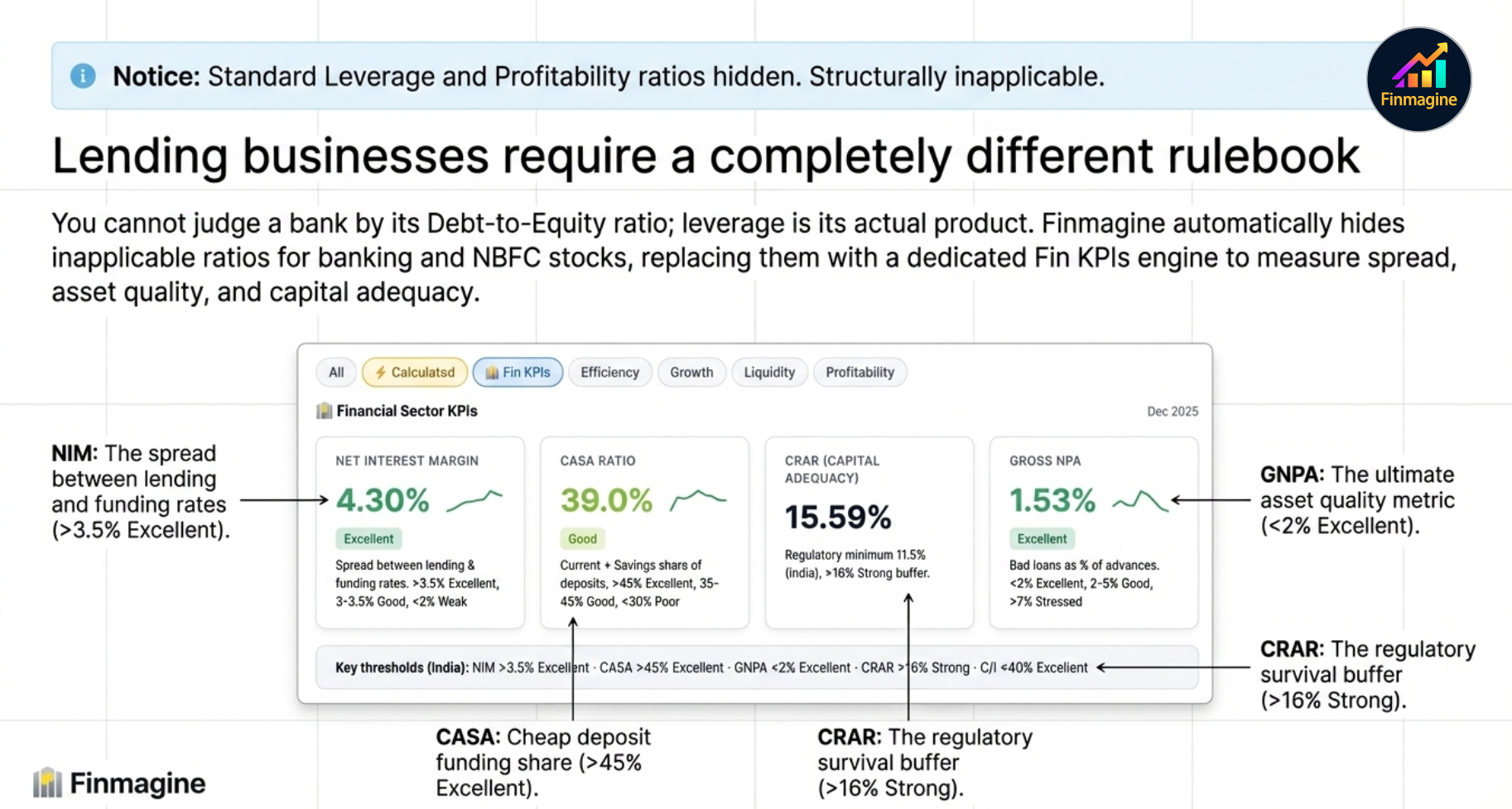Click the bank icon inside the Fin KPIs chip
Screen dimensions: 1512x809
[x=491, y=372]
